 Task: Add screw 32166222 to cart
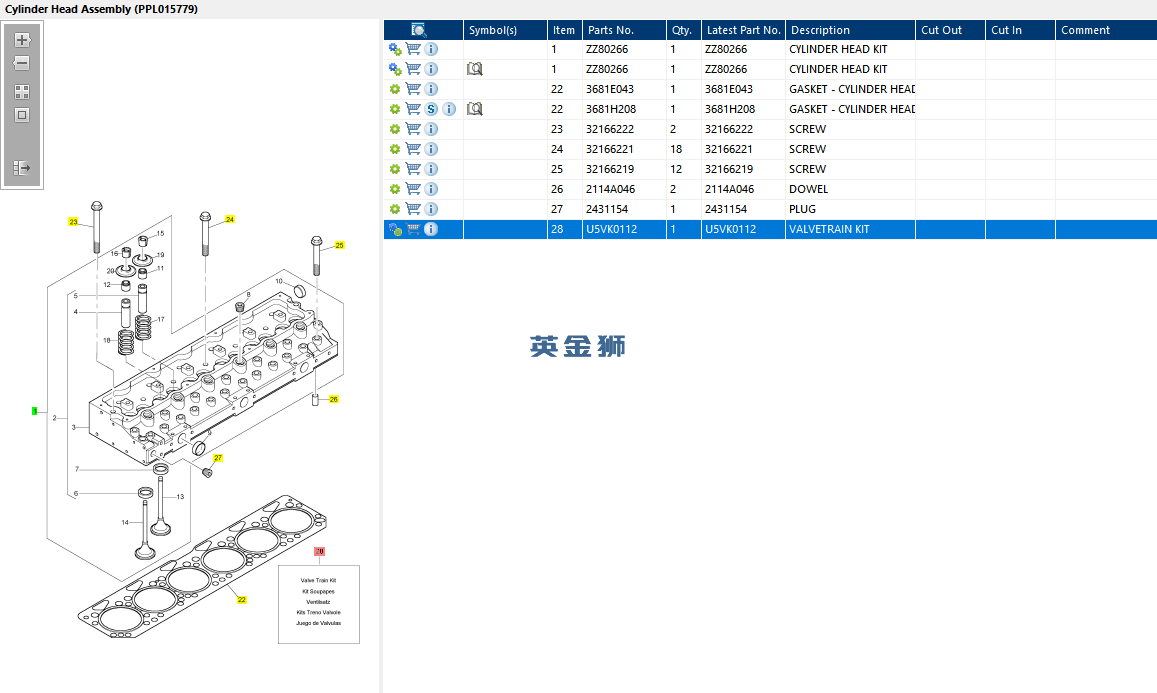pyautogui.click(x=413, y=128)
